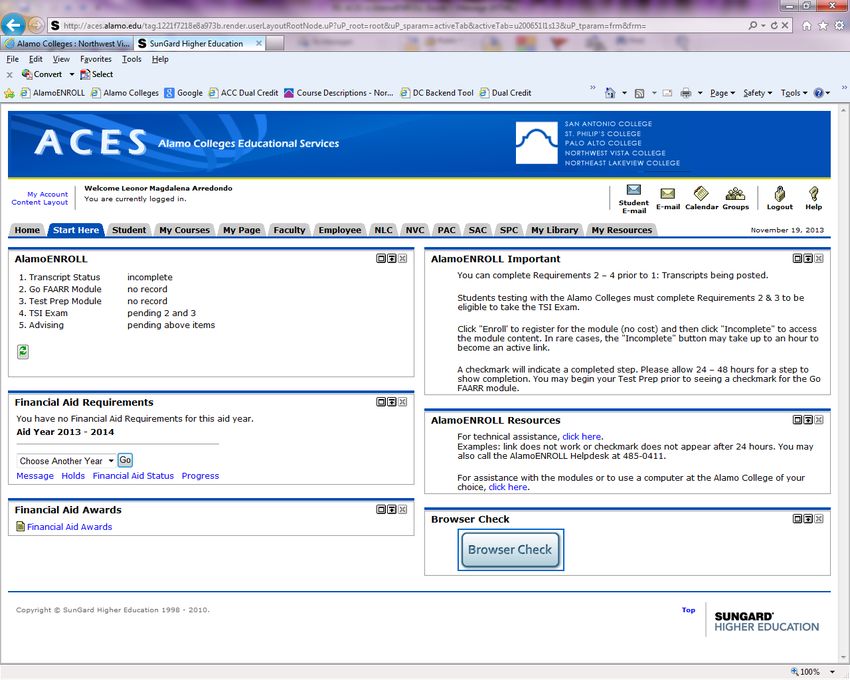The width and height of the screenshot is (850, 680).
Task: Switch to the Faculty tab
Action: pos(289,230)
